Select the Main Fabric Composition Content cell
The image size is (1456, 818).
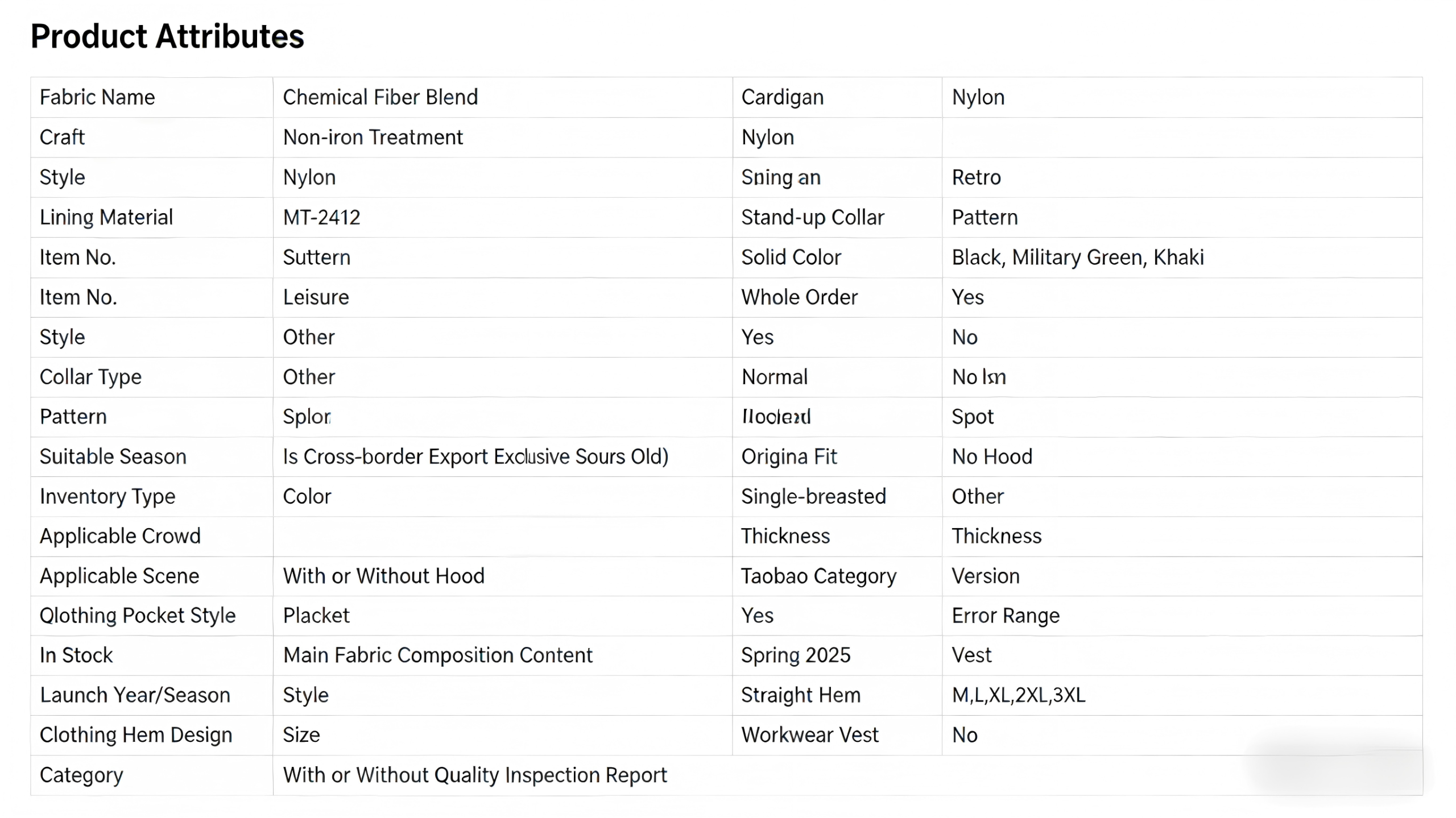coord(437,655)
